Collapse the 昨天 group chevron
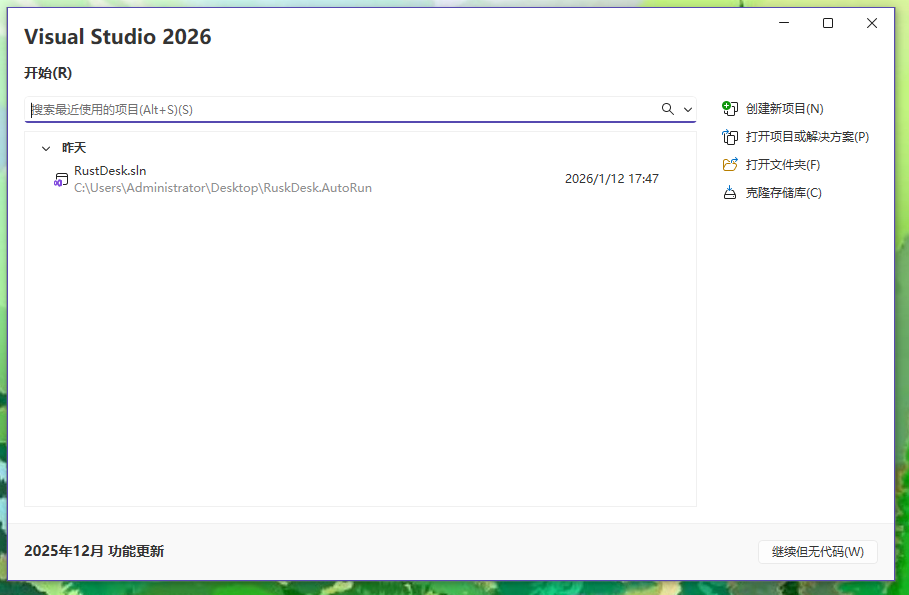Viewport: 909px width, 595px height. tap(46, 148)
